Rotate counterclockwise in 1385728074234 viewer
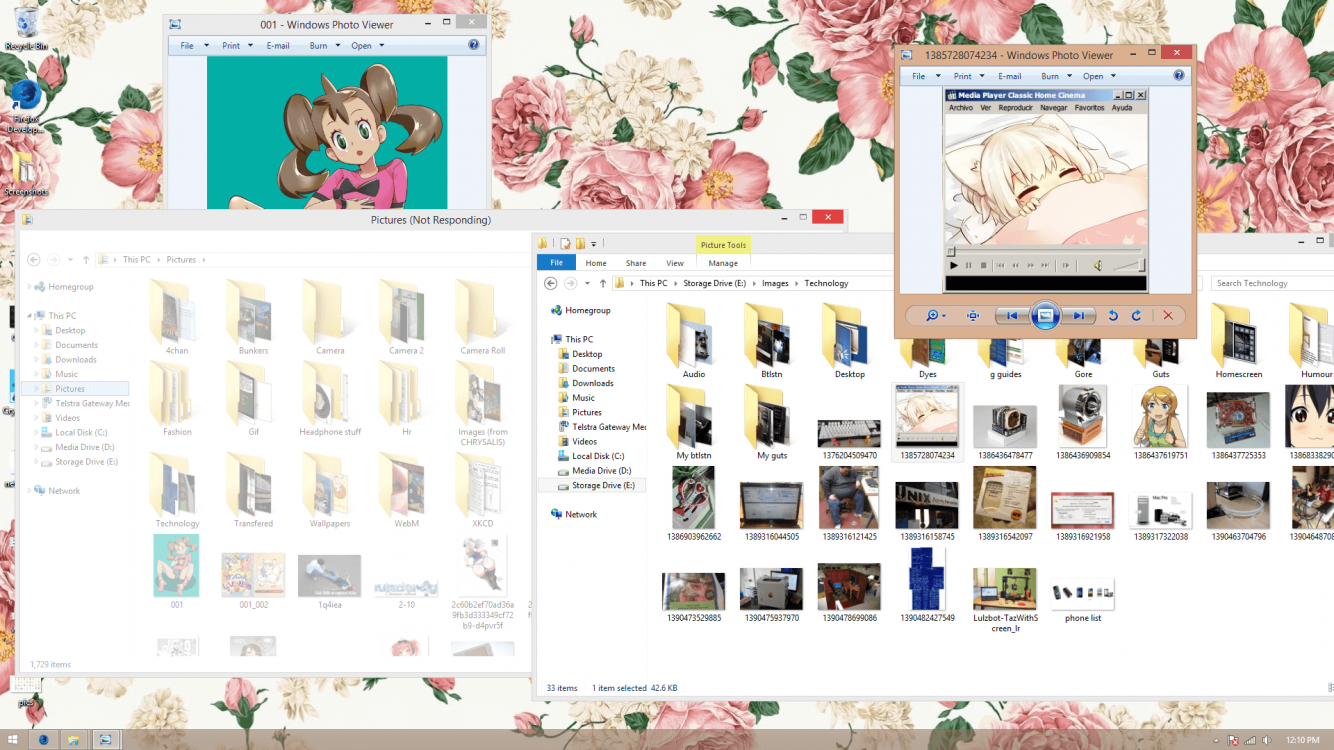This screenshot has width=1334, height=750. tap(1113, 315)
